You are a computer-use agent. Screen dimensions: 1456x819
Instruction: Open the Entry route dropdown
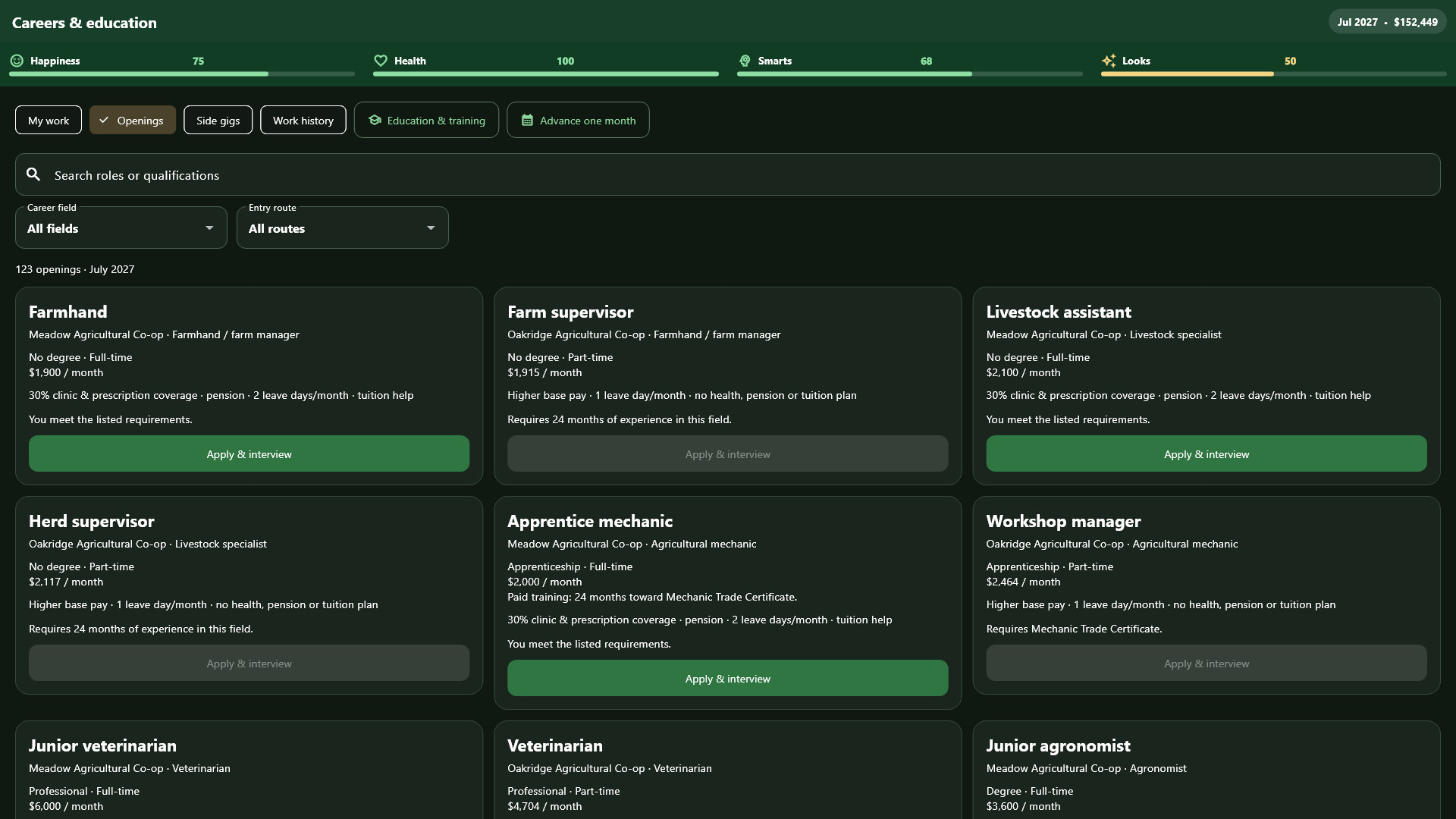tap(343, 227)
